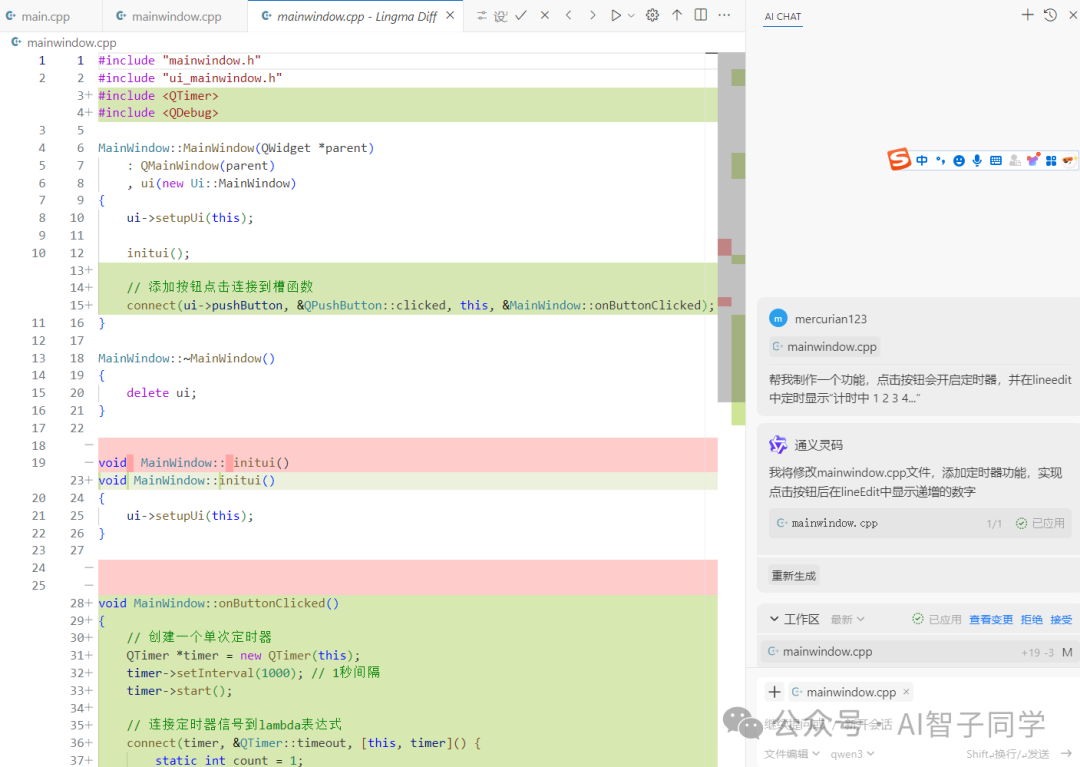Open editor settings gear icon

click(x=652, y=15)
